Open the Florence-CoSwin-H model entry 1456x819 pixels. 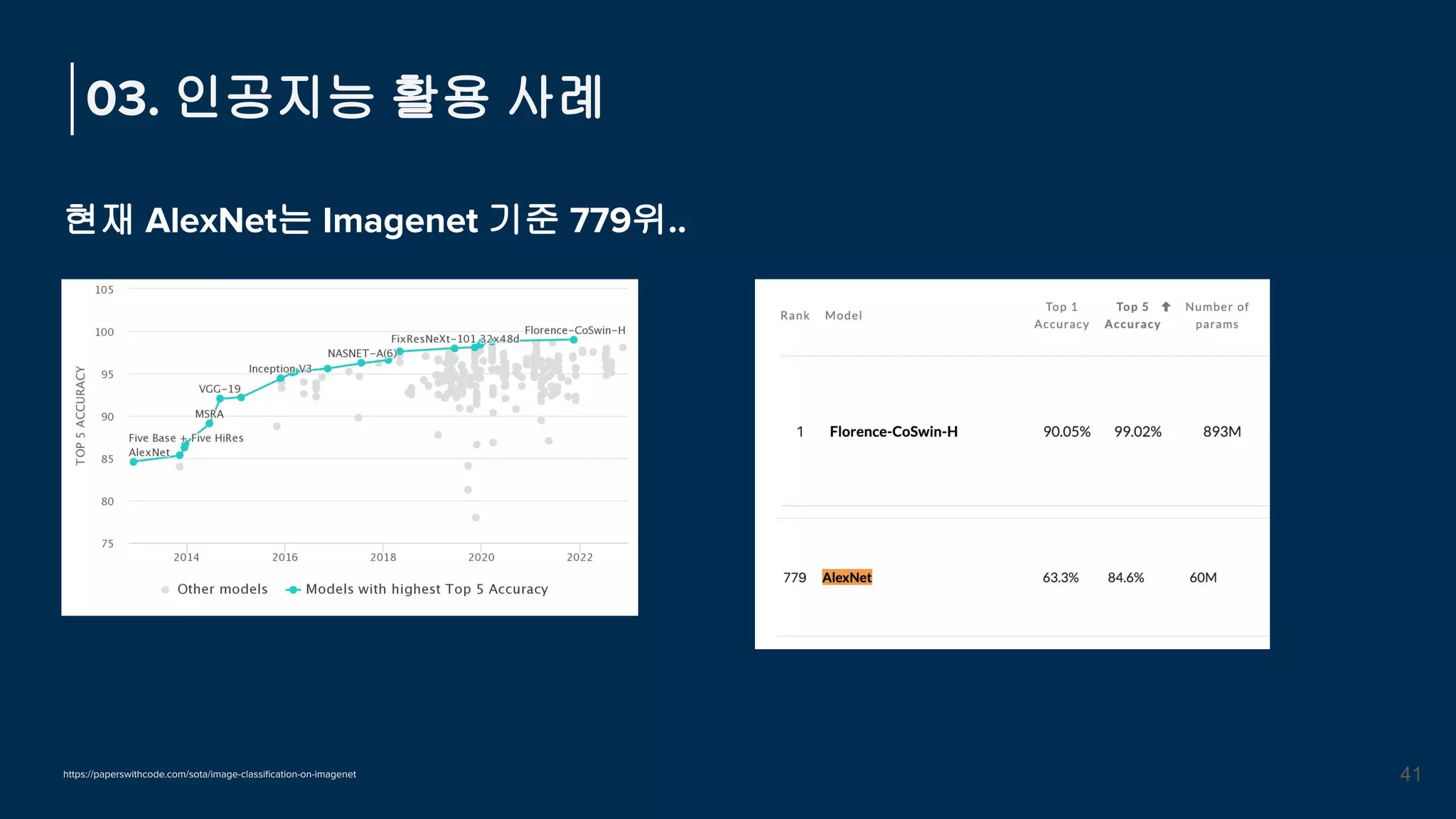point(894,432)
